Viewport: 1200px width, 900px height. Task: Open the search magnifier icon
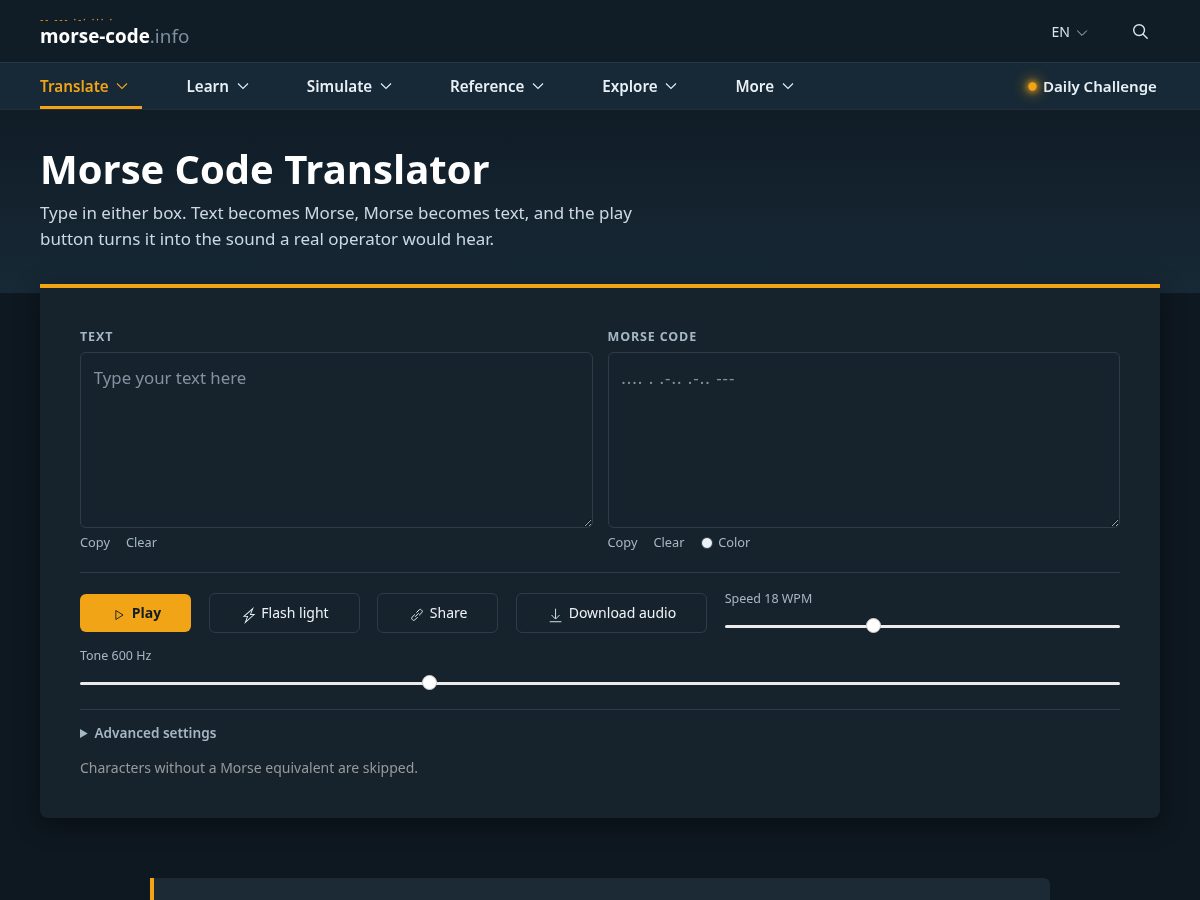[x=1140, y=31]
